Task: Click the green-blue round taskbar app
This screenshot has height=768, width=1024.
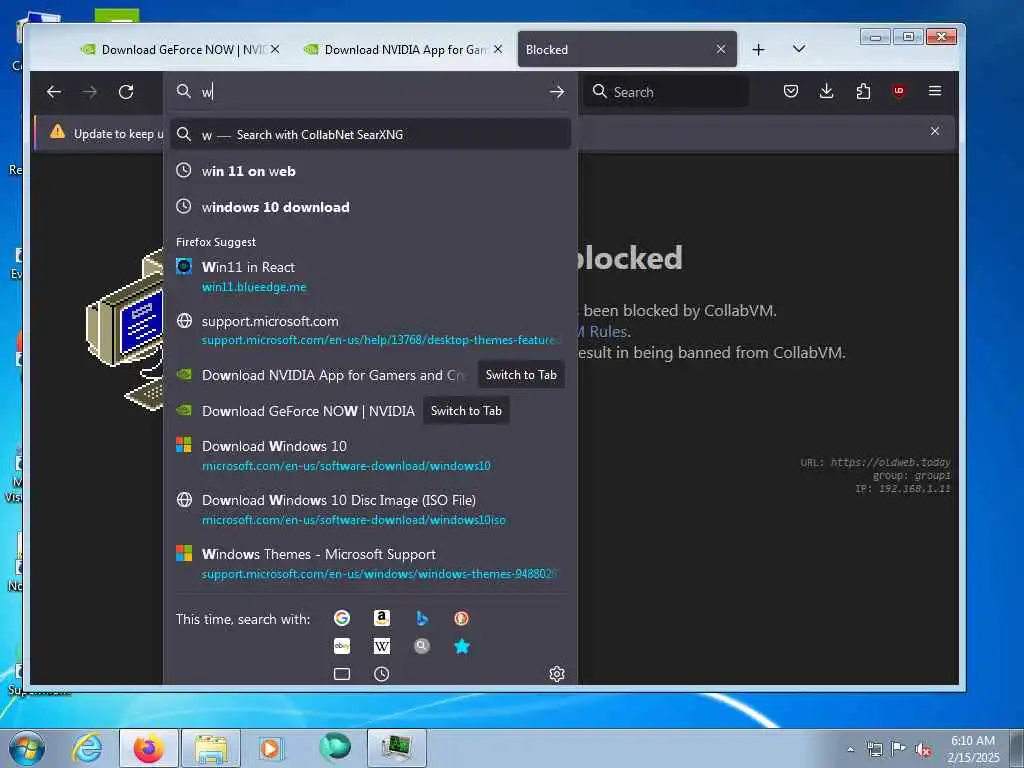Action: coord(335,747)
